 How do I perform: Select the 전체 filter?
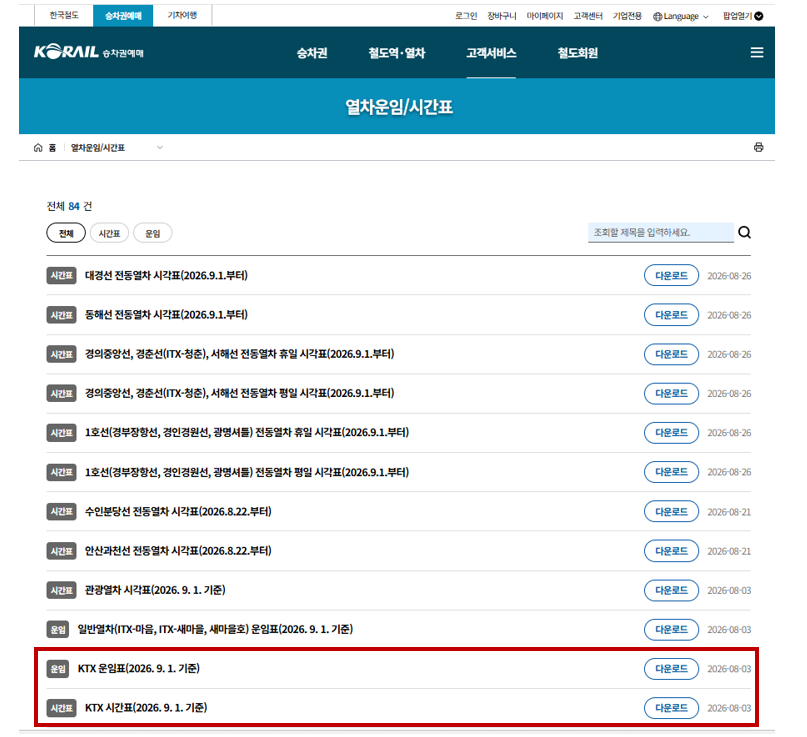pos(66,233)
